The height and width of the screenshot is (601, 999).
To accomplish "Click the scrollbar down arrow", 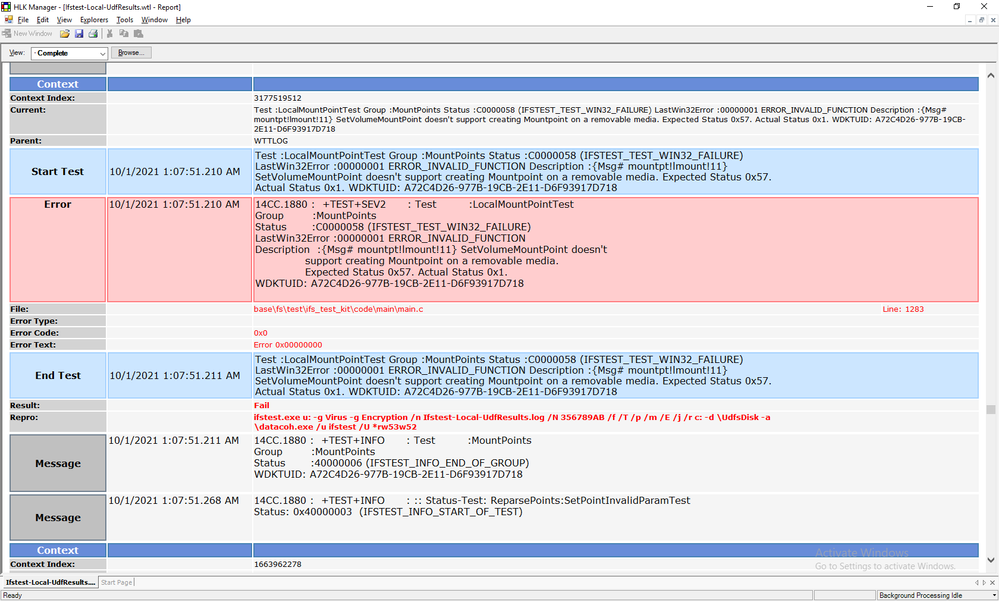I will pos(991,560).
